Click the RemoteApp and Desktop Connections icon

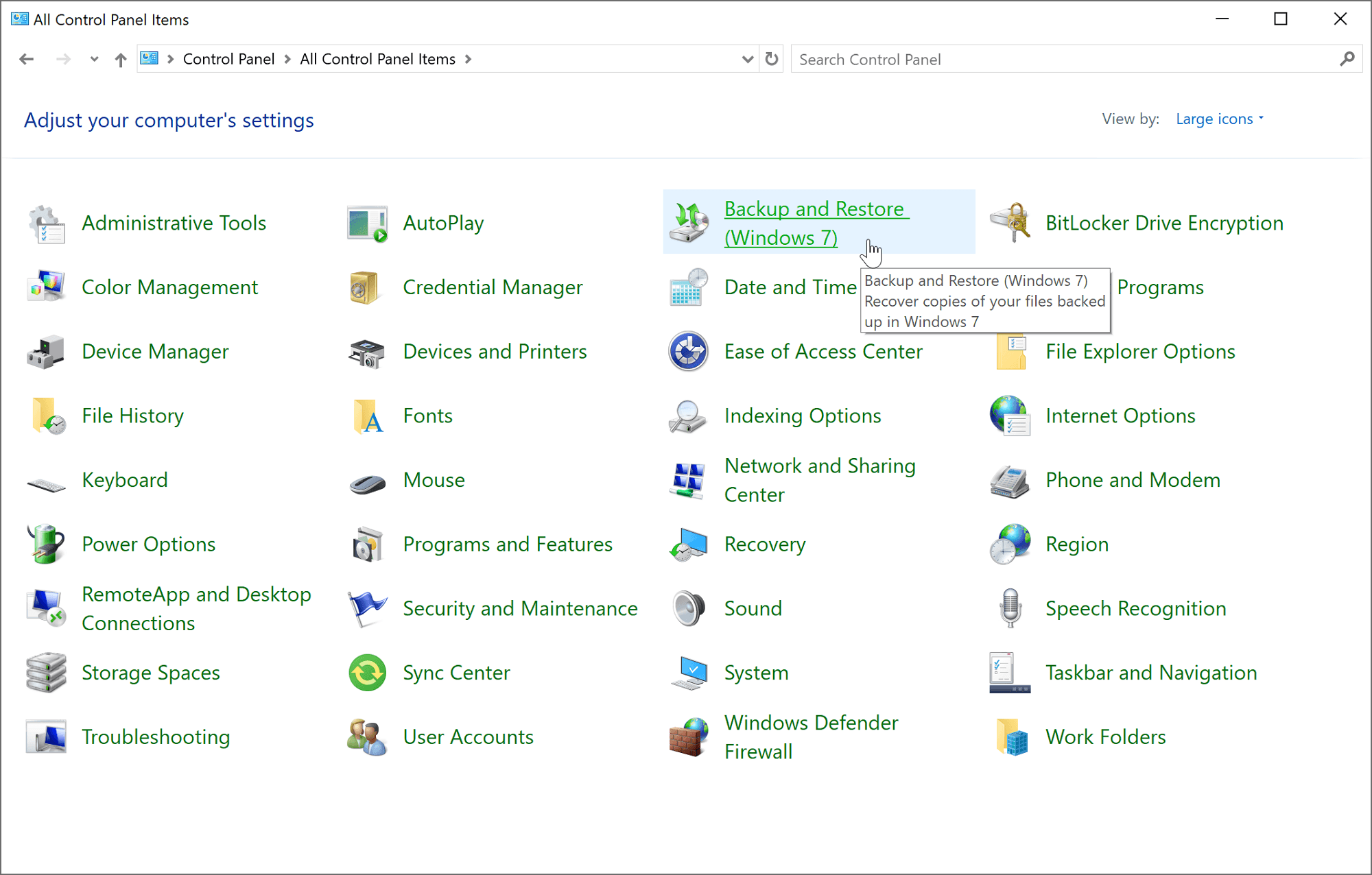[x=46, y=608]
